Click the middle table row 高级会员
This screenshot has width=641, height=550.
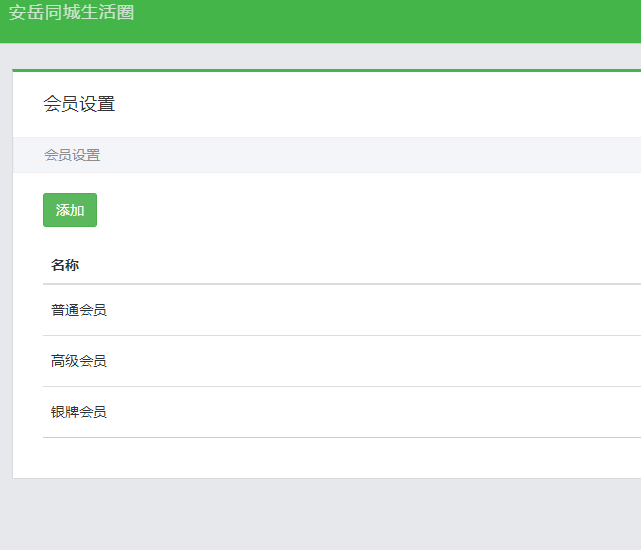tap(340, 361)
